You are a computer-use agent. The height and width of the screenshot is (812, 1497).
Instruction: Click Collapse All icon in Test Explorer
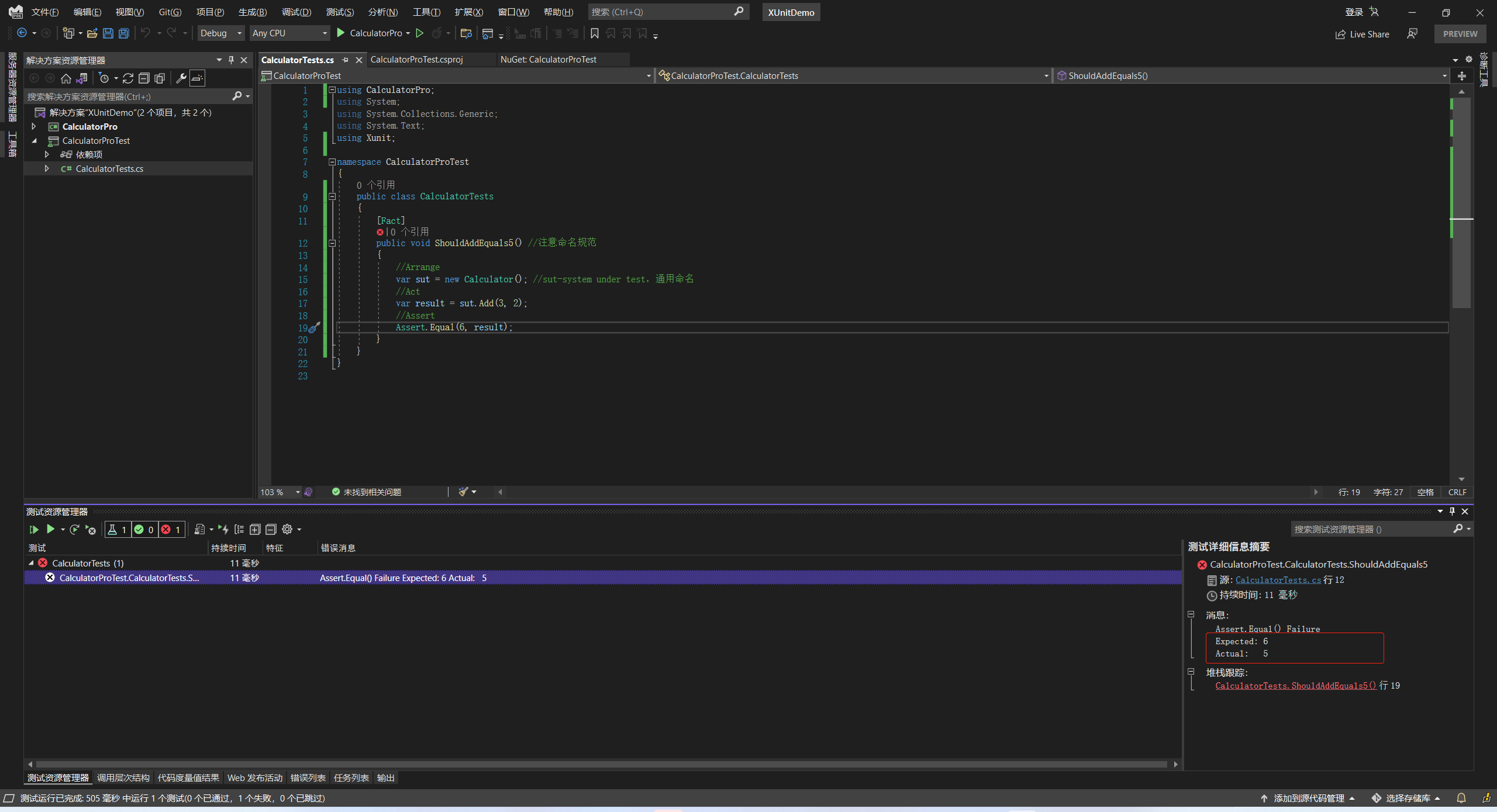point(271,530)
